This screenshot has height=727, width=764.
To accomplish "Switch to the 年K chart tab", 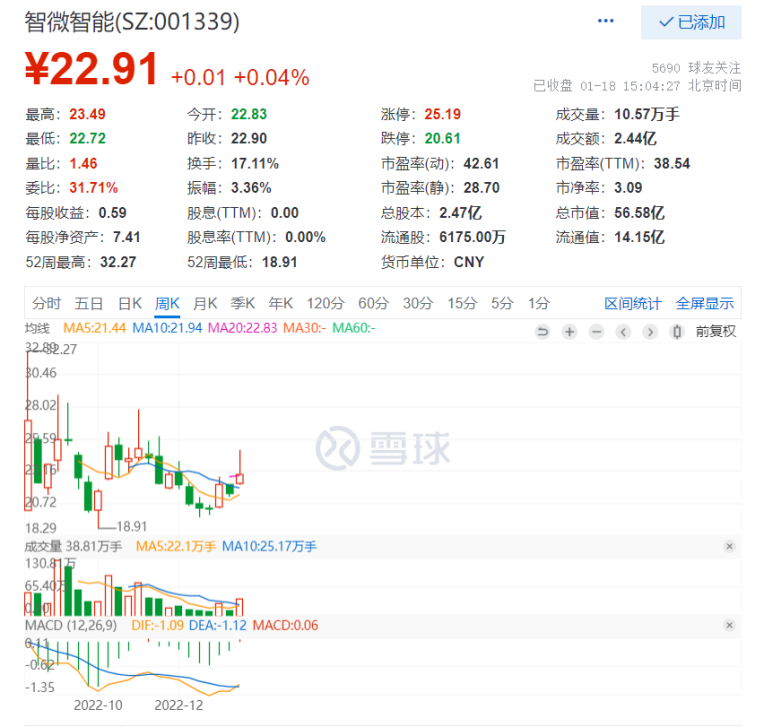I will pyautogui.click(x=281, y=303).
